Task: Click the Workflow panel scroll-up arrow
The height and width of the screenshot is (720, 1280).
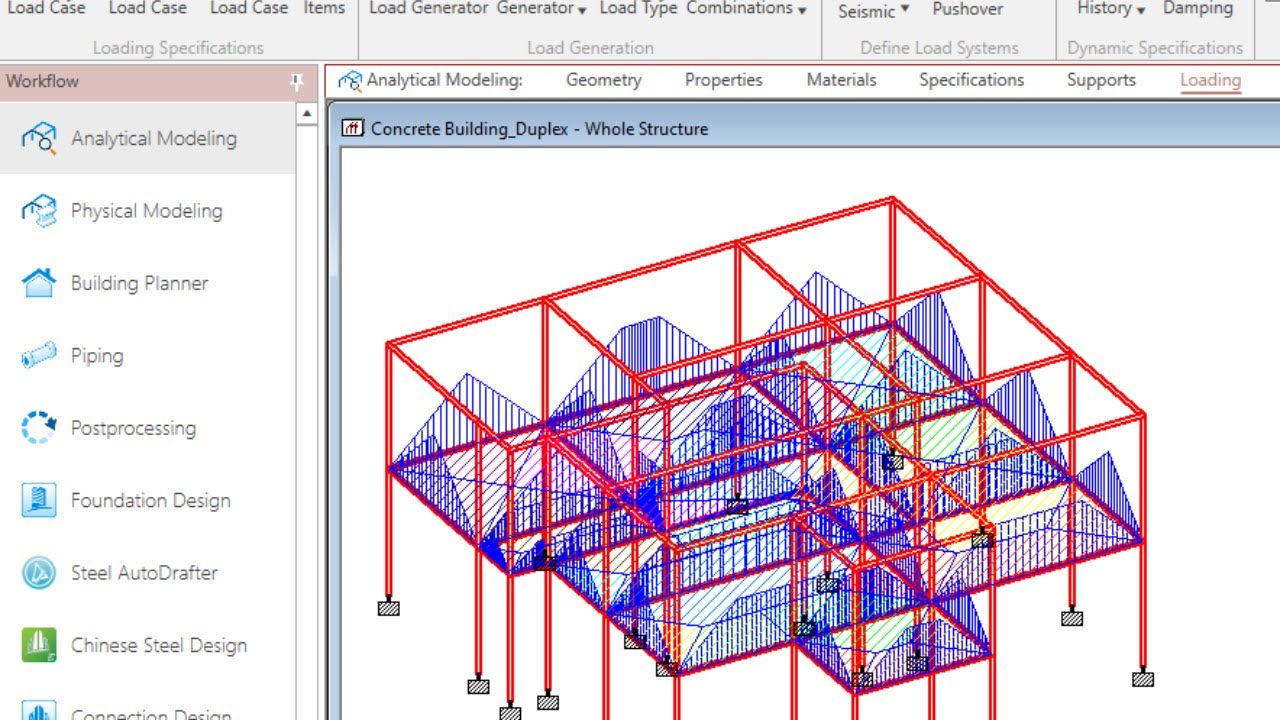Action: 307,115
